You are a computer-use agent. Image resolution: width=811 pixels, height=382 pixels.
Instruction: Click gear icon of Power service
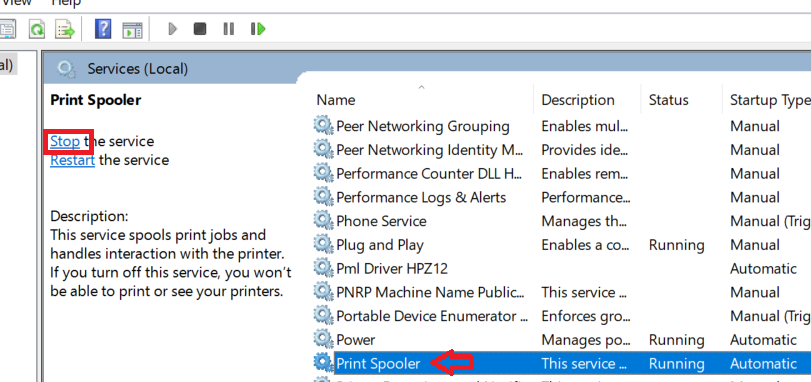pos(323,340)
